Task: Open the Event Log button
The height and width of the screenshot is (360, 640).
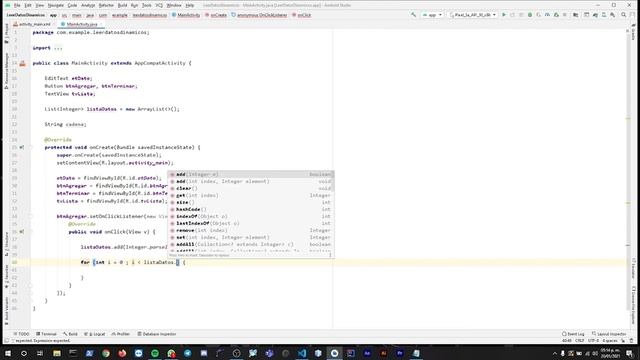Action: pos(573,334)
